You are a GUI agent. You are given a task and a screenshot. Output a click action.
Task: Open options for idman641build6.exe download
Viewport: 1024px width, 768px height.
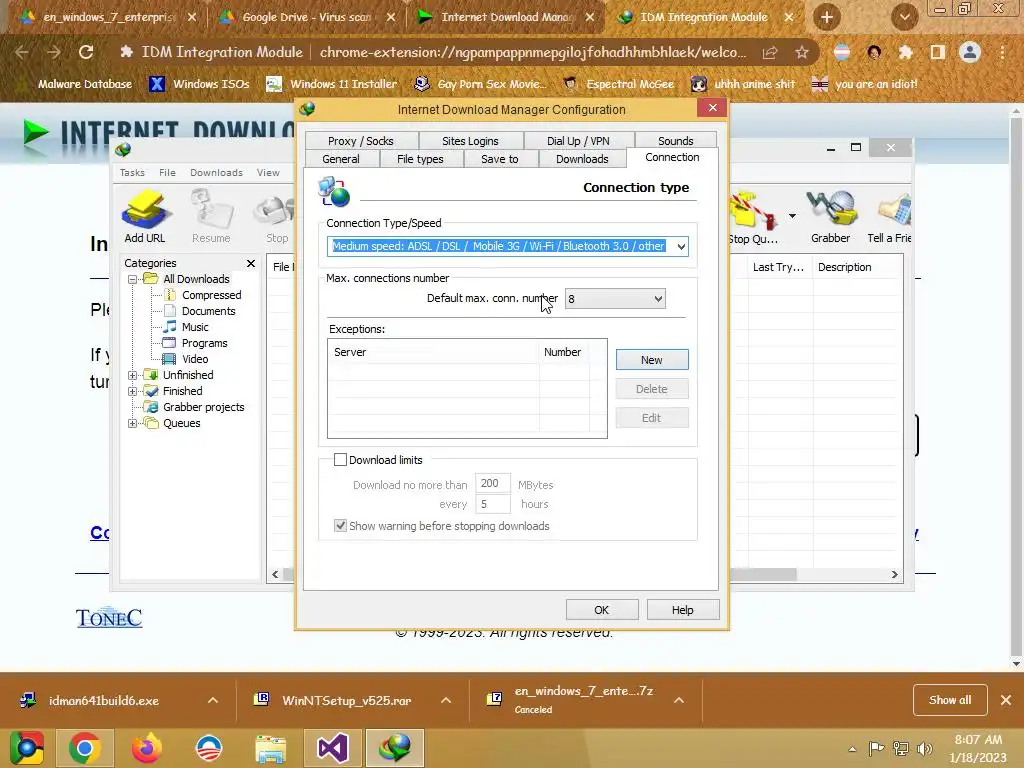click(213, 700)
